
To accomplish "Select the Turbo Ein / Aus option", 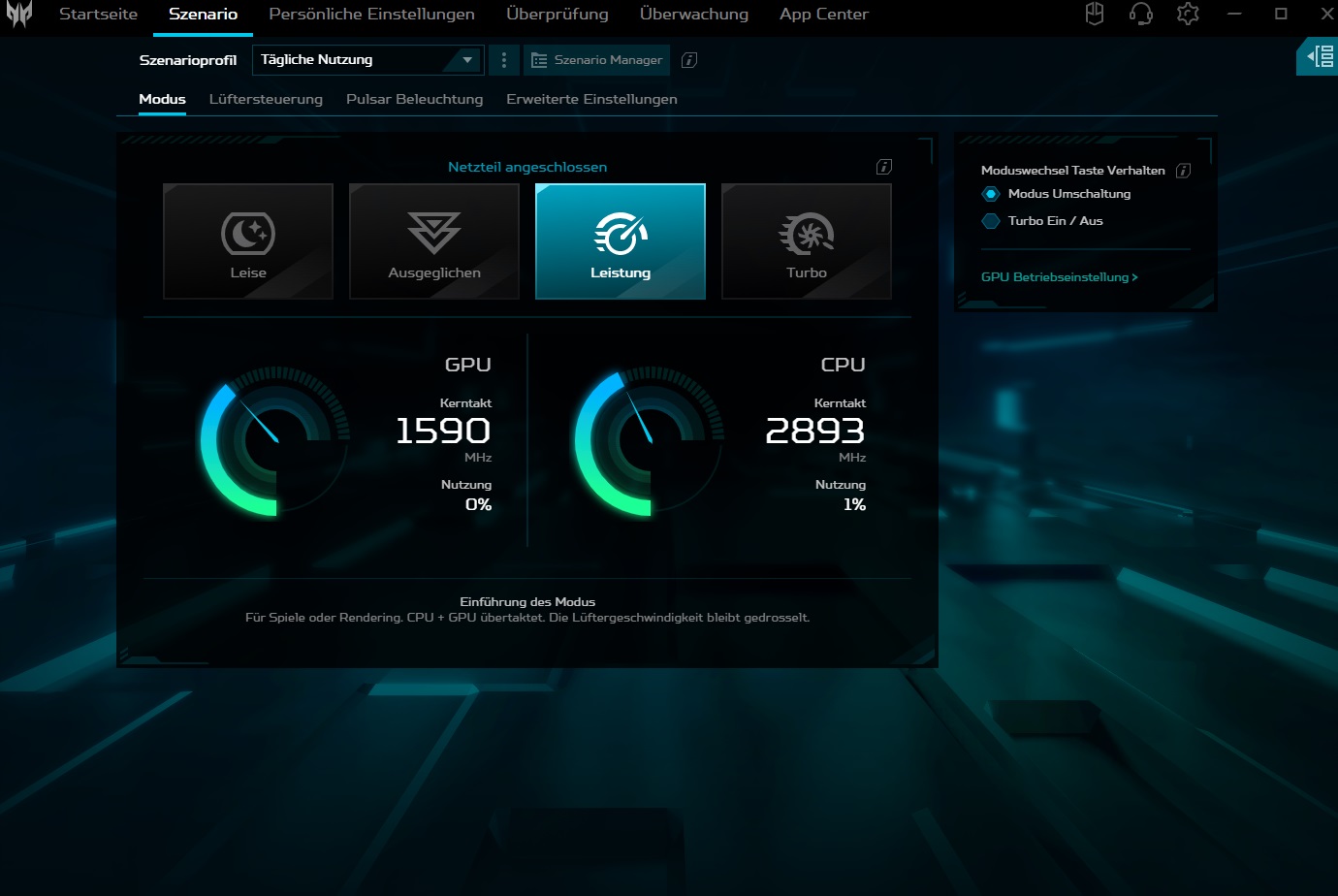I will click(x=991, y=221).
